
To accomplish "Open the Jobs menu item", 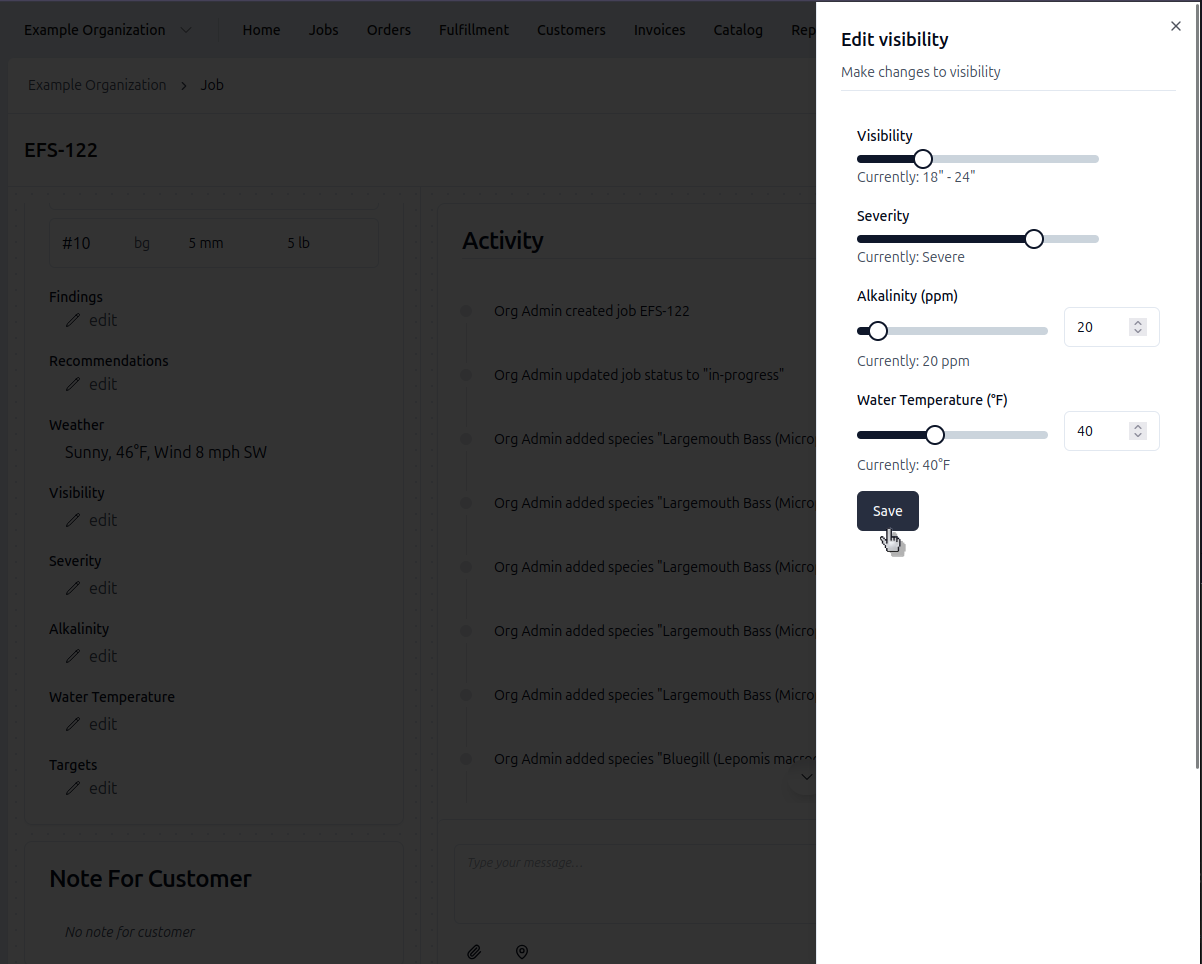I will tap(323, 30).
